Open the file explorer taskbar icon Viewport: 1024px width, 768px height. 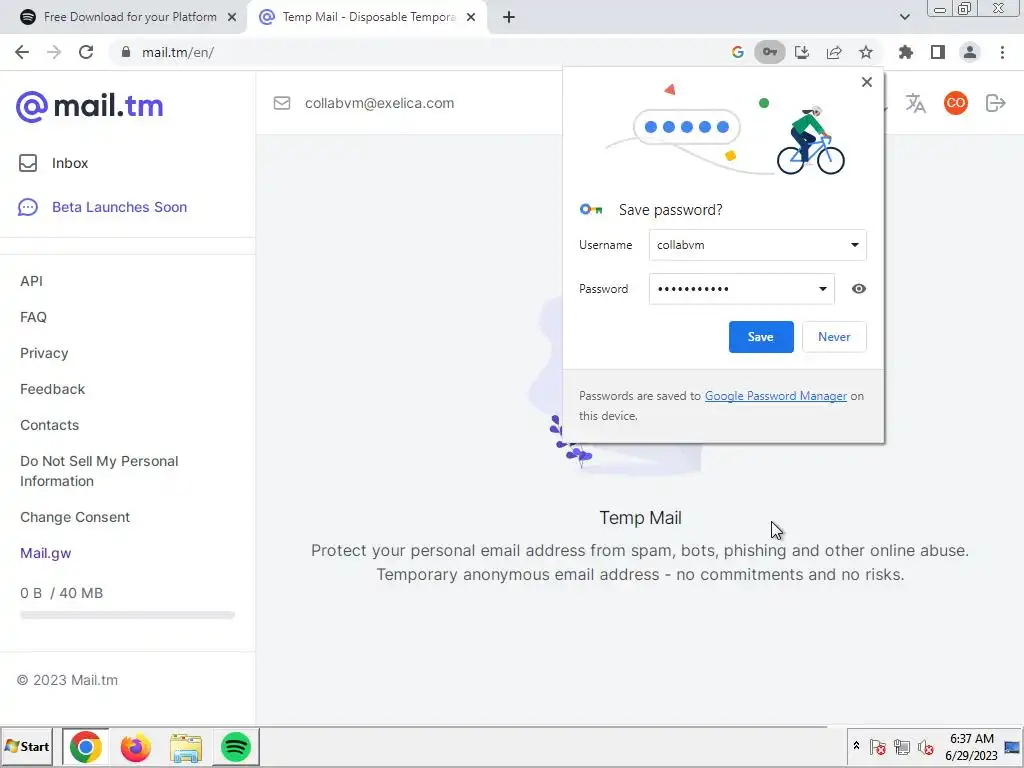tap(185, 747)
